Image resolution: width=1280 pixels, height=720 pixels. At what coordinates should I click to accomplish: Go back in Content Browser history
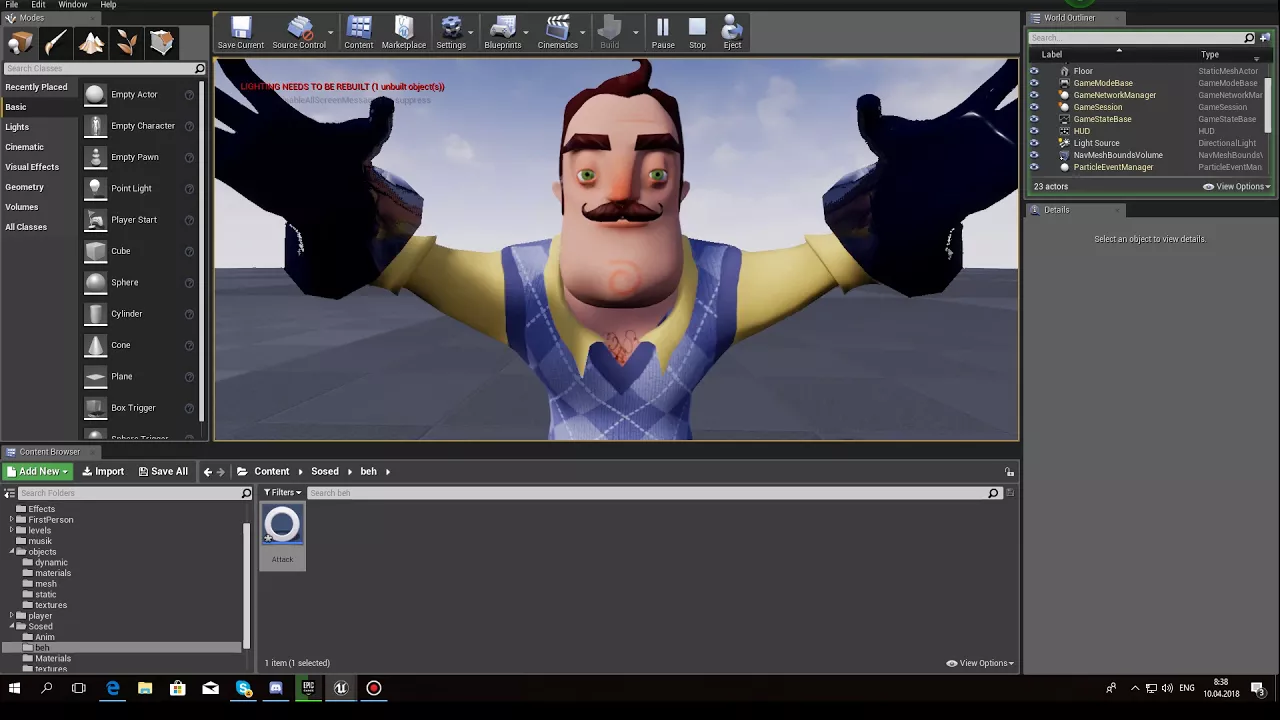click(x=208, y=471)
